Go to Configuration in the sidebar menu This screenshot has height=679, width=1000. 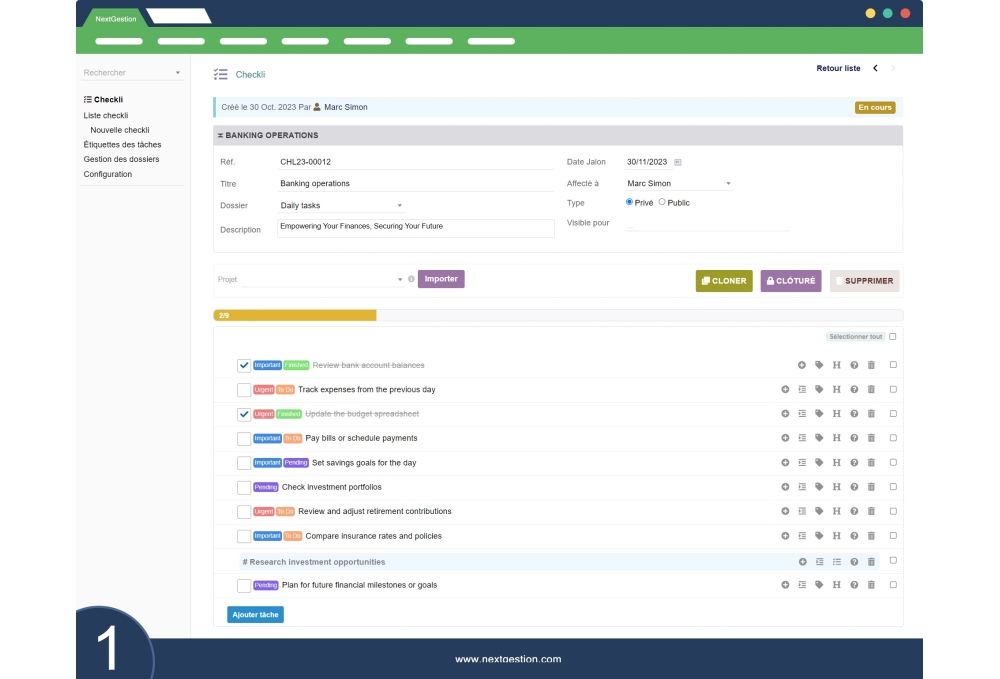[x=108, y=174]
